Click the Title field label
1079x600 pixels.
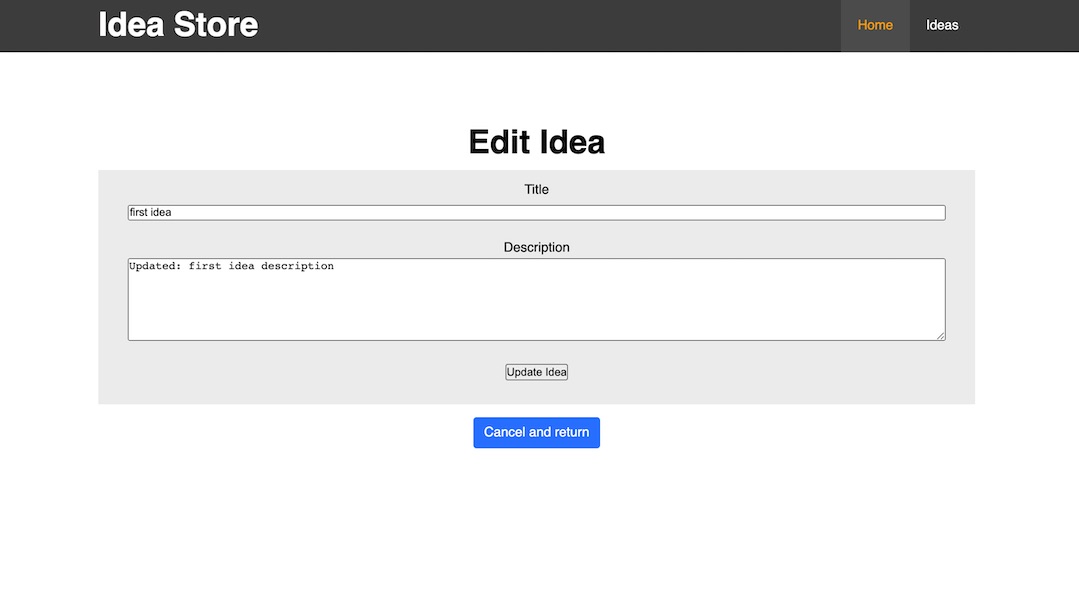click(x=536, y=189)
